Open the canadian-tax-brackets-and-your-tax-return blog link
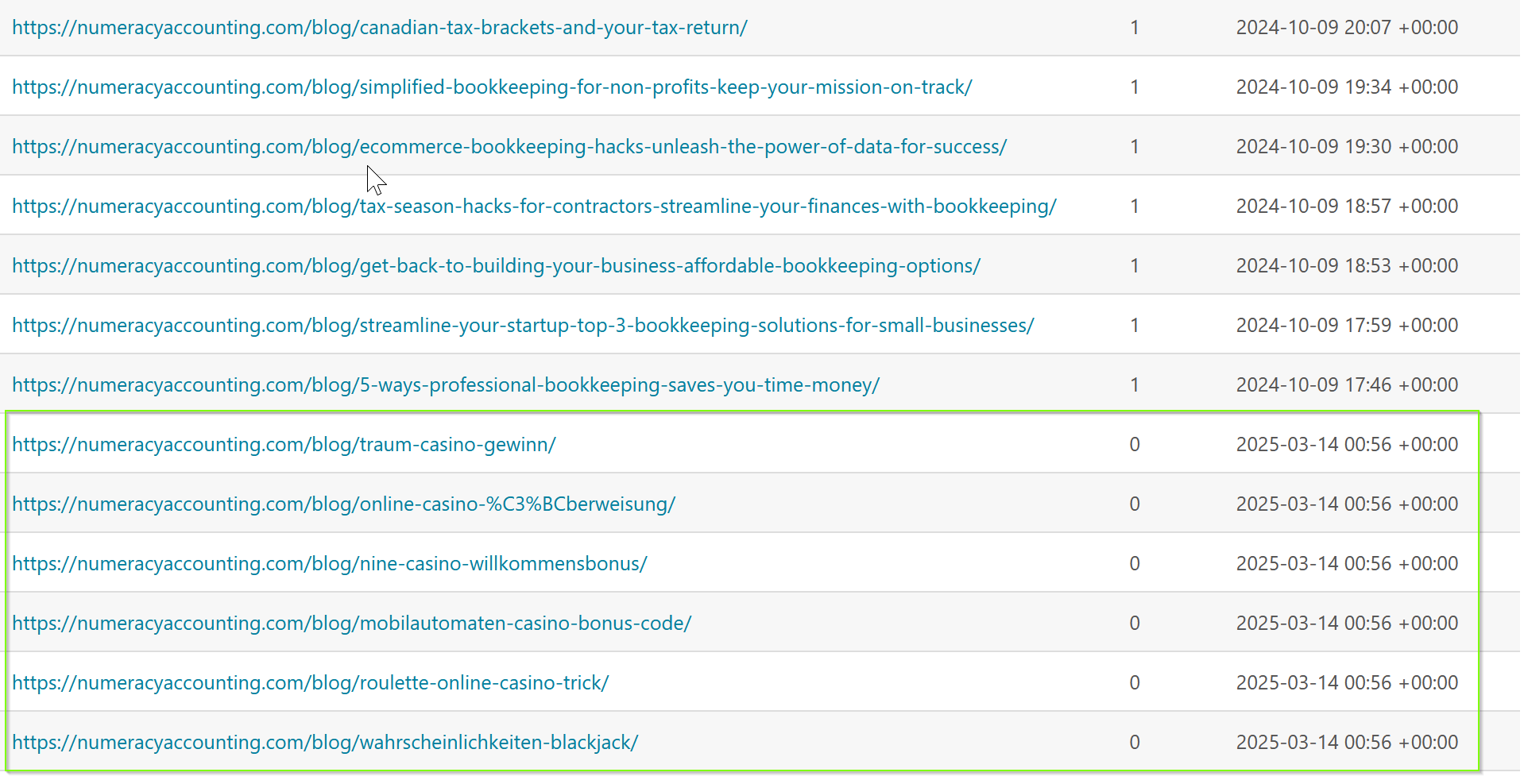 click(x=380, y=28)
